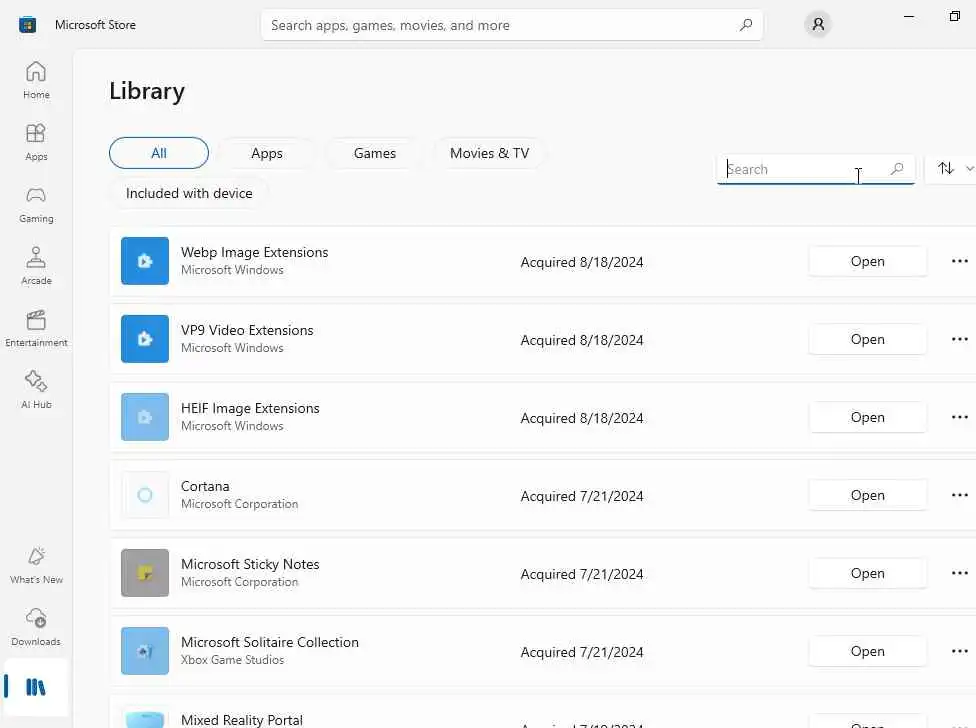Click Xbox Game Studios publisher text

pyautogui.click(x=232, y=660)
